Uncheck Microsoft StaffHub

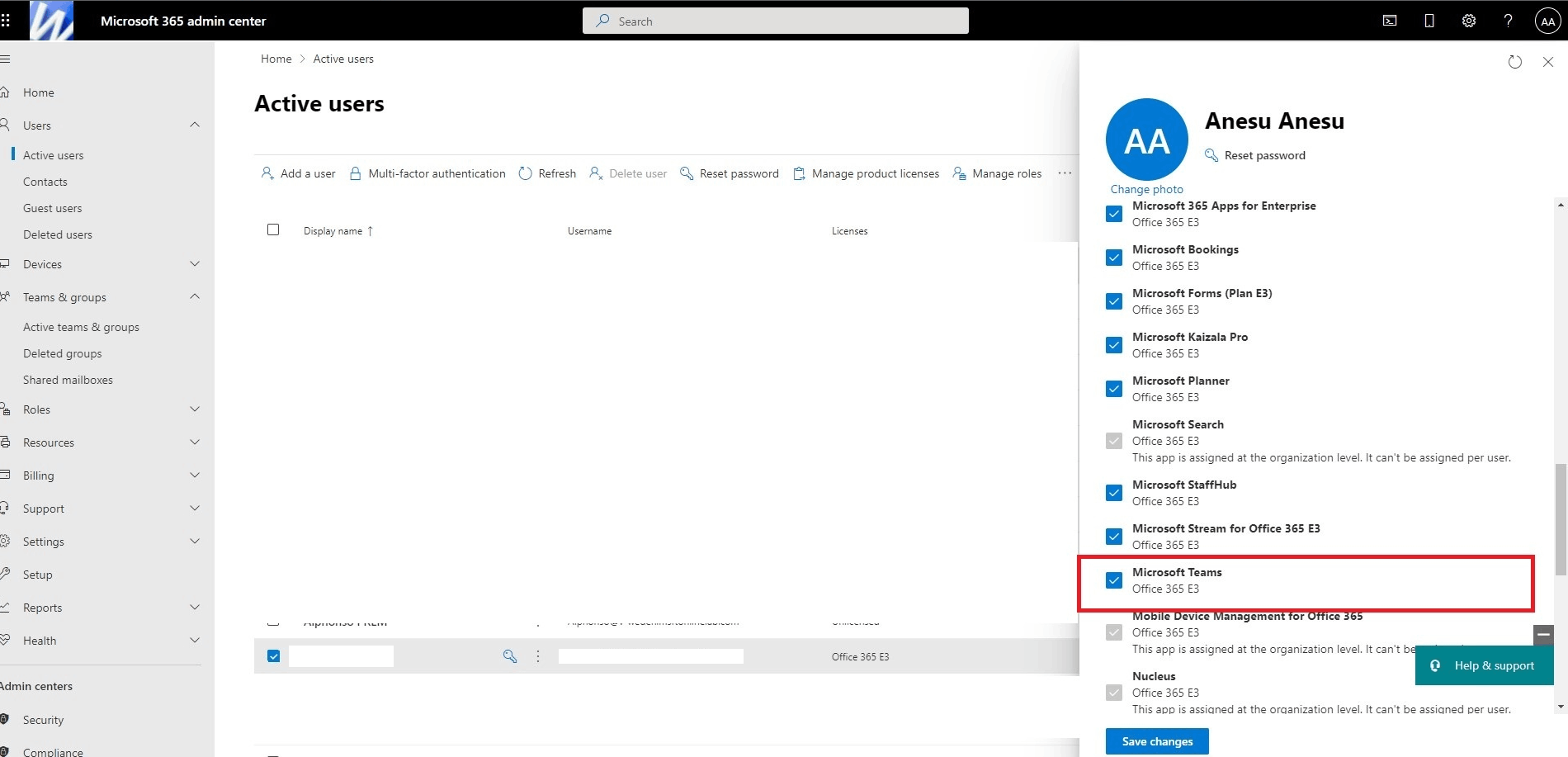point(1114,493)
